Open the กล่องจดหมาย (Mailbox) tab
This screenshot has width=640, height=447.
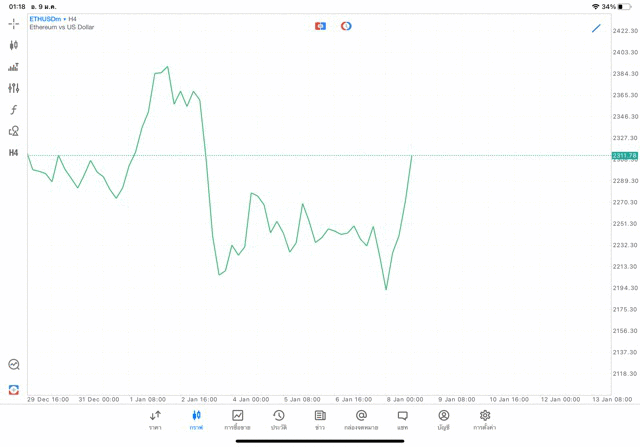click(x=361, y=420)
